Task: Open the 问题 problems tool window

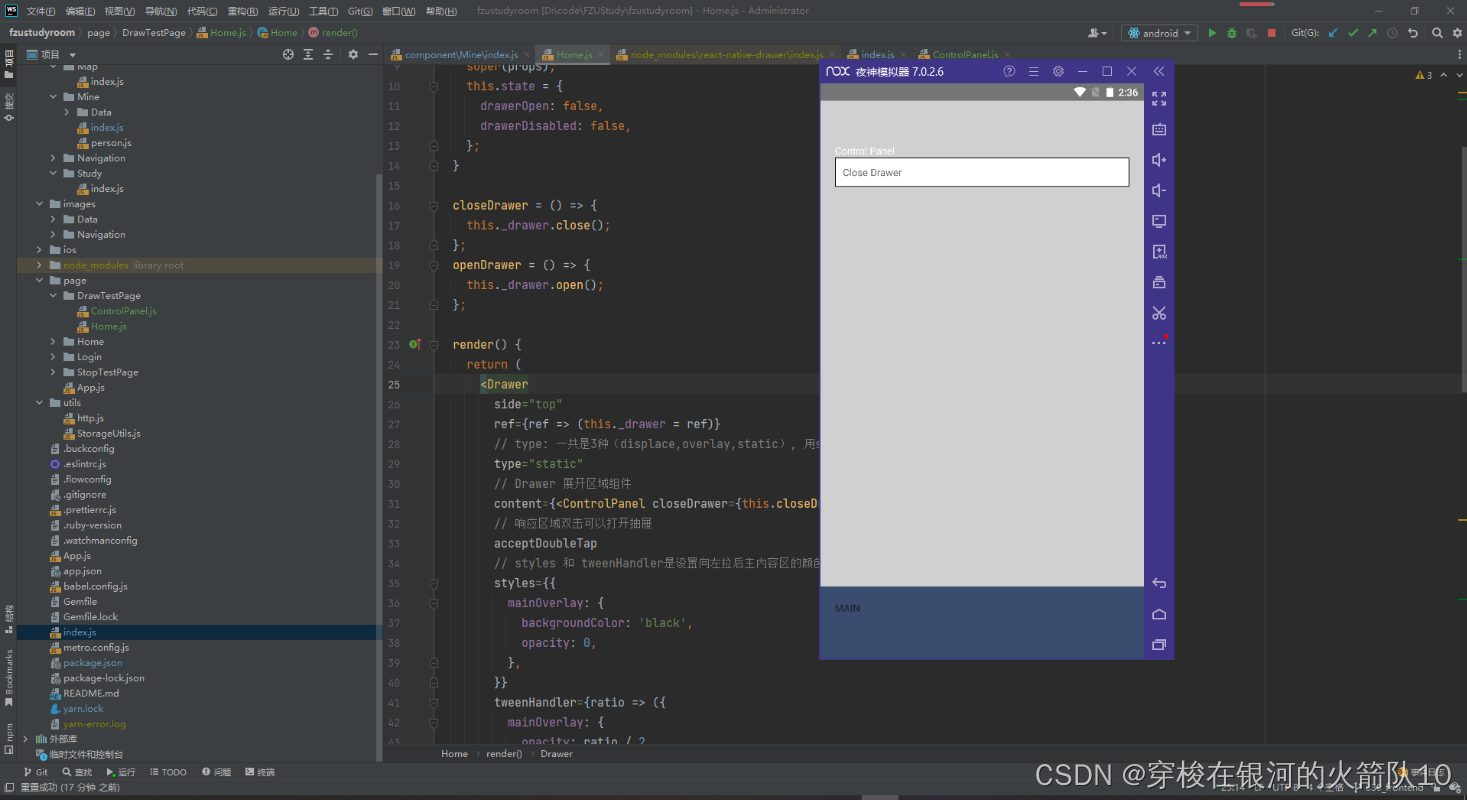Action: coord(216,772)
